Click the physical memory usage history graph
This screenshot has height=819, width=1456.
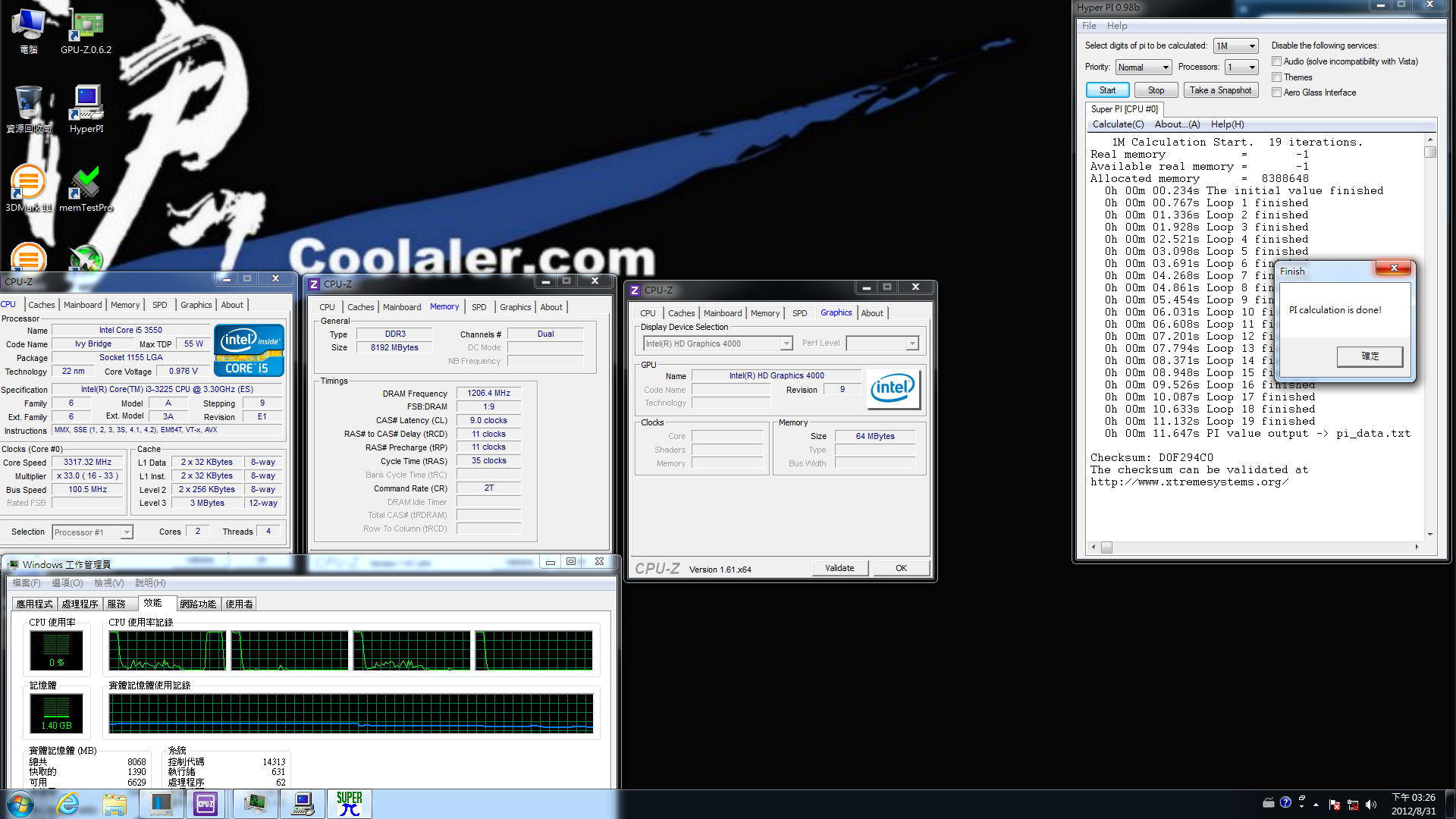[351, 714]
